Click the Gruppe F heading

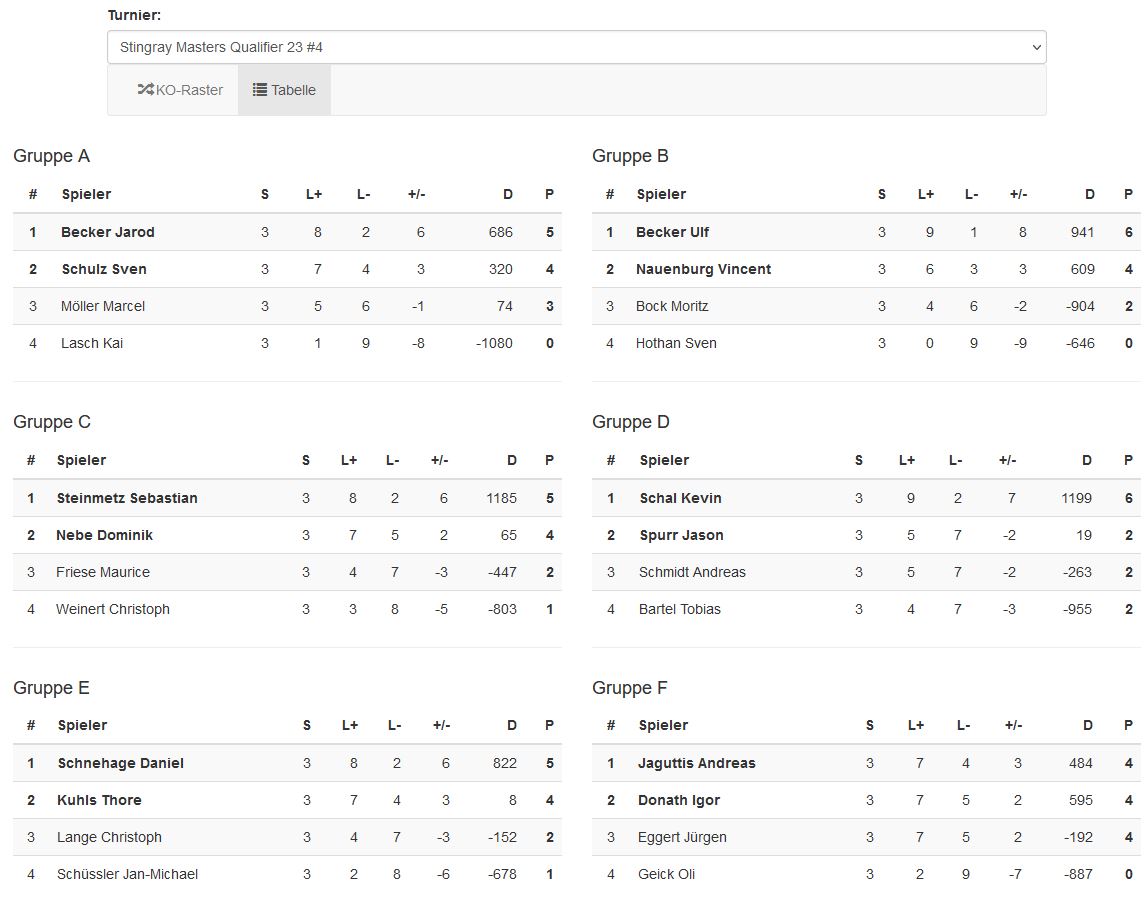pos(630,688)
